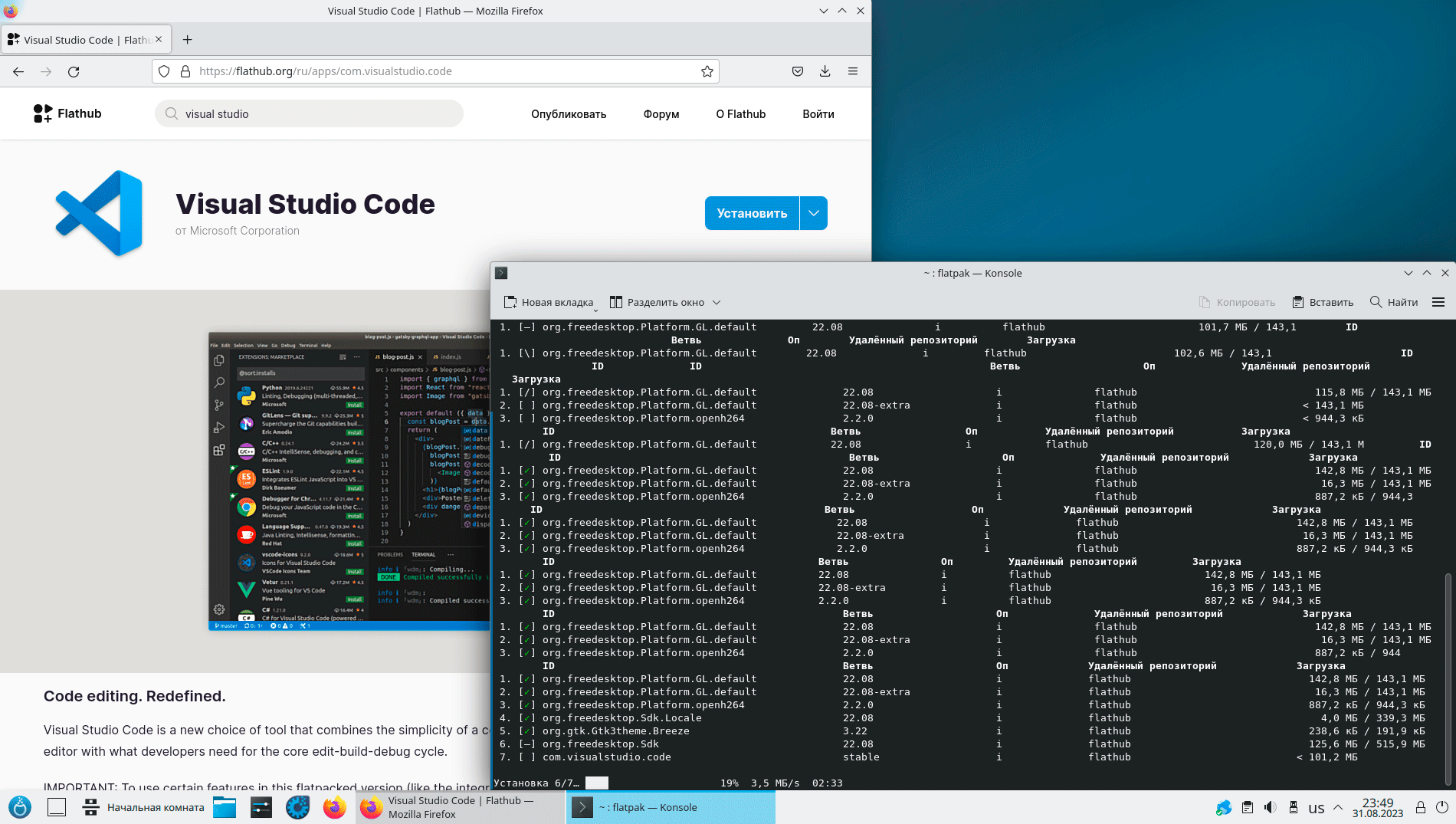Viewport: 1456px width, 824px height.
Task: Open the VS Code screenshot thumbnail
Action: pyautogui.click(x=349, y=481)
